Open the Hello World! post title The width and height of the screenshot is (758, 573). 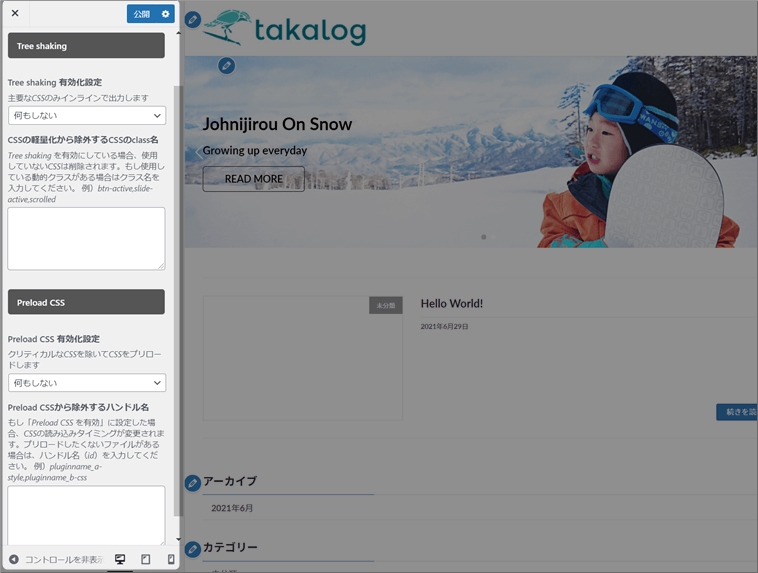click(451, 303)
